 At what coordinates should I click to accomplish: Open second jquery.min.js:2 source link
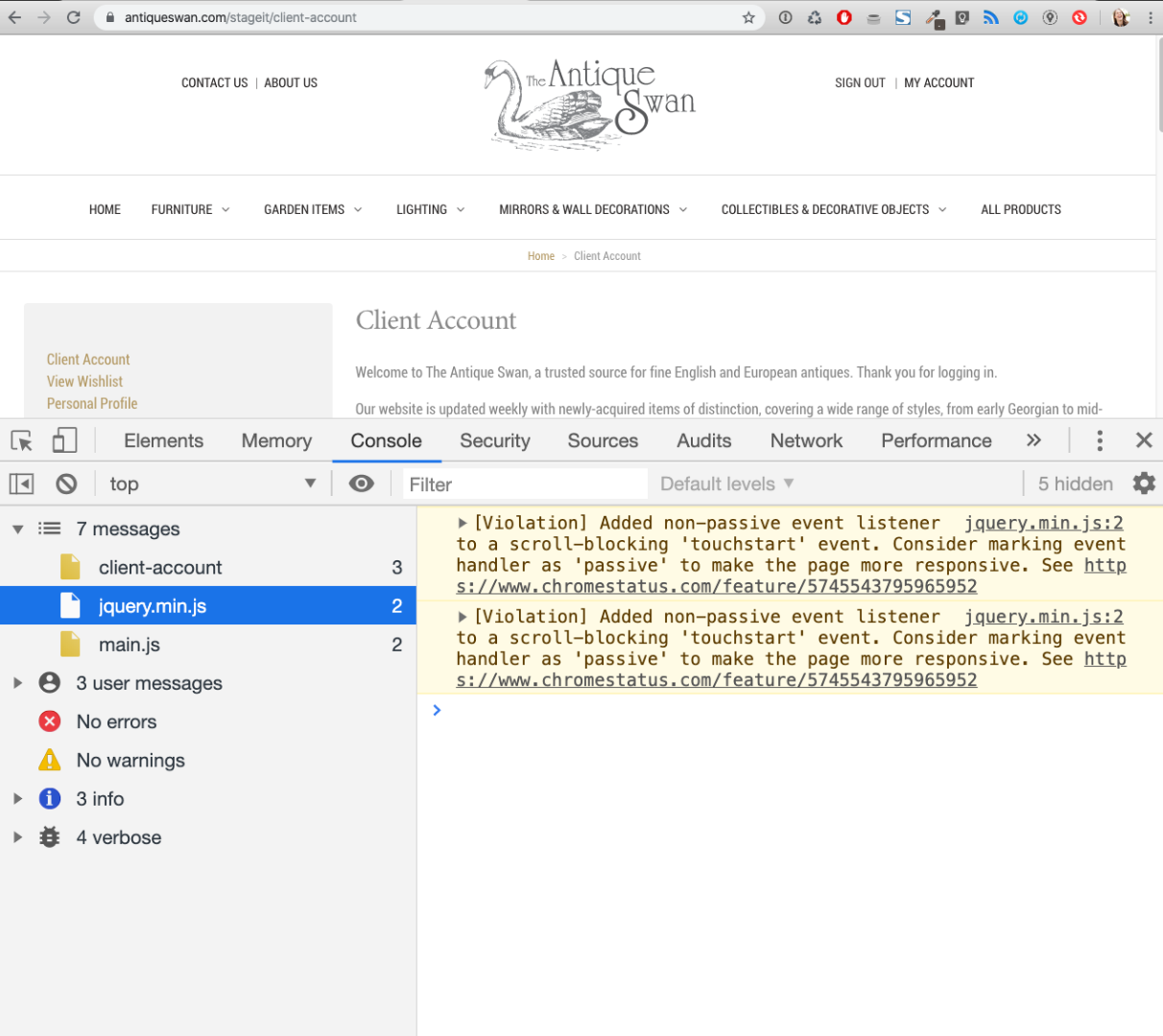coord(1044,617)
